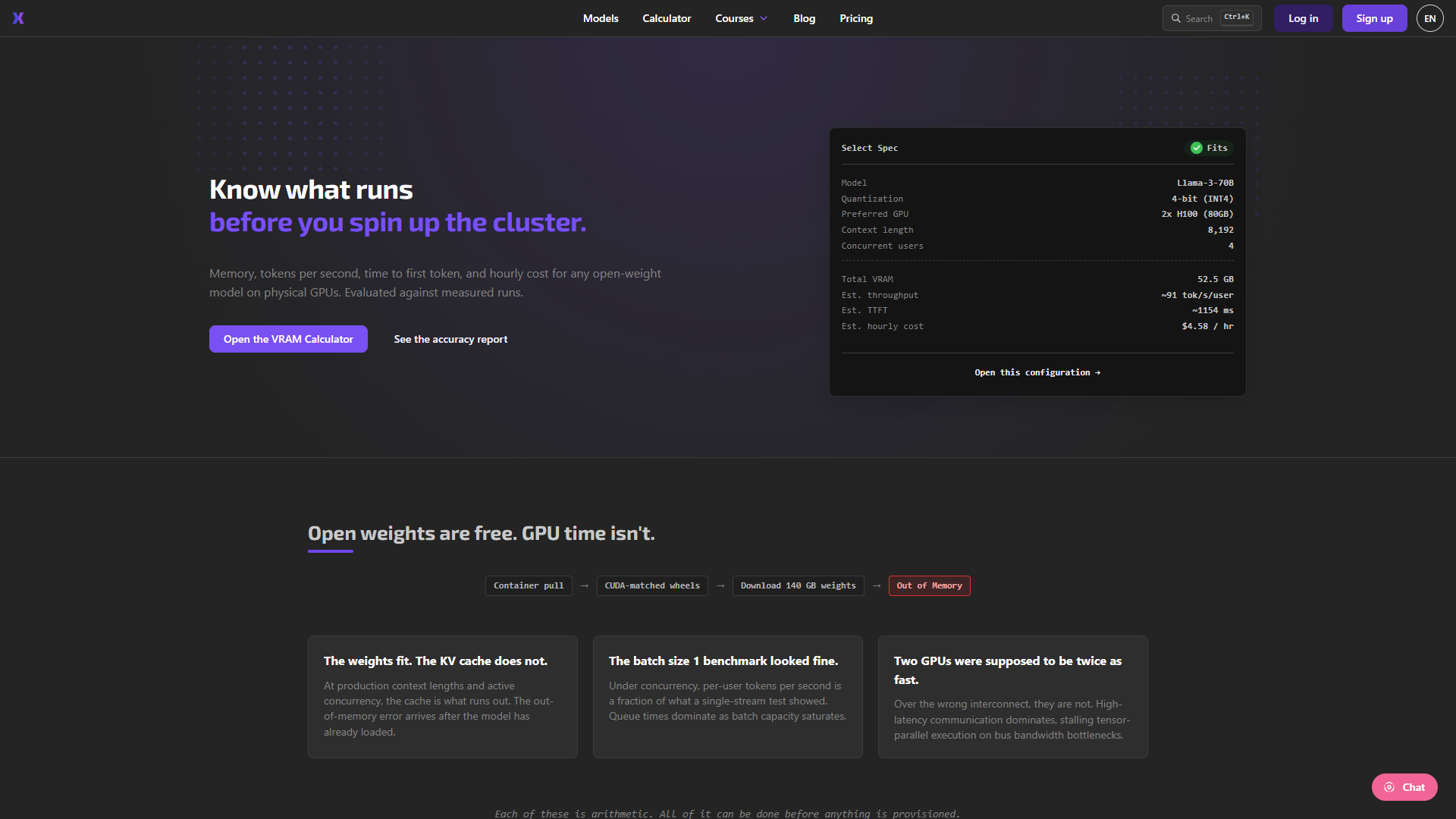
Task: Click the Select Spec card title
Action: point(869,148)
